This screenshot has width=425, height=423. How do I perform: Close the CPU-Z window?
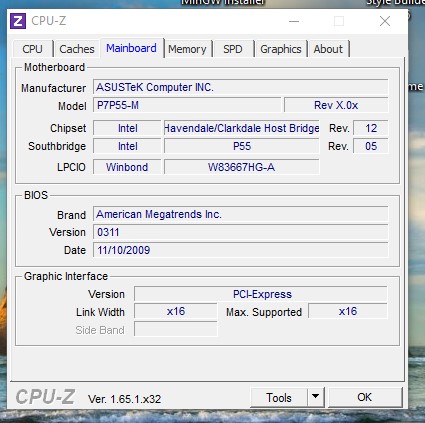click(385, 21)
